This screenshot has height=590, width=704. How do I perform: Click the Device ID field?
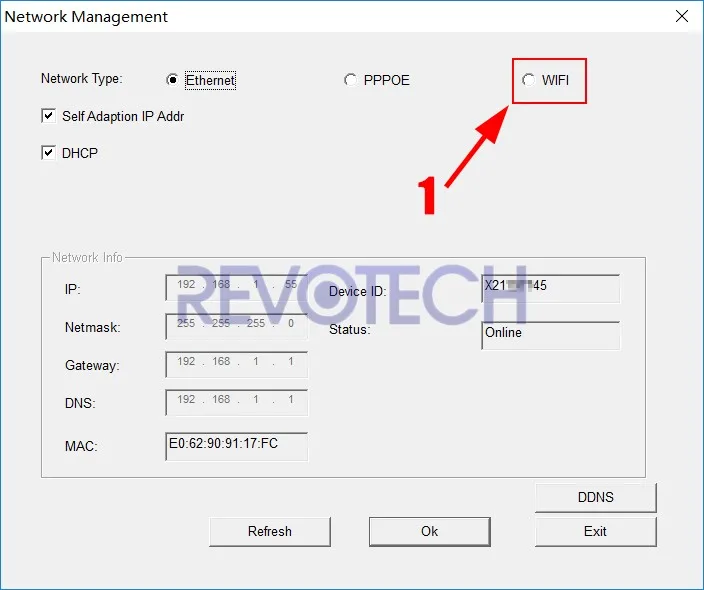[551, 289]
